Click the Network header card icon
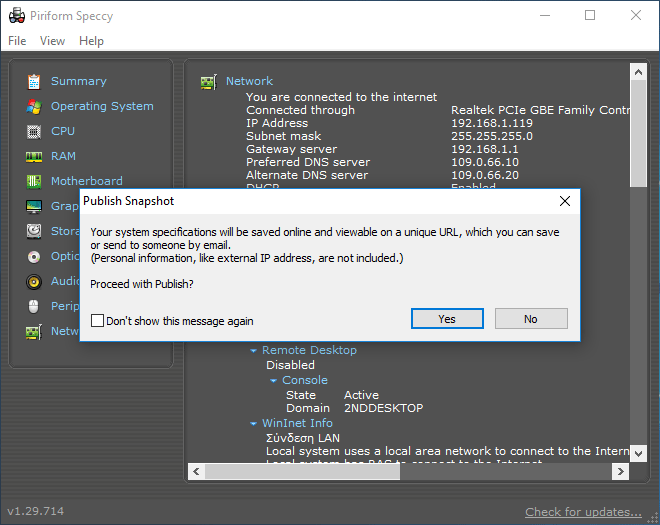Image resolution: width=660 pixels, height=525 pixels. tap(209, 82)
